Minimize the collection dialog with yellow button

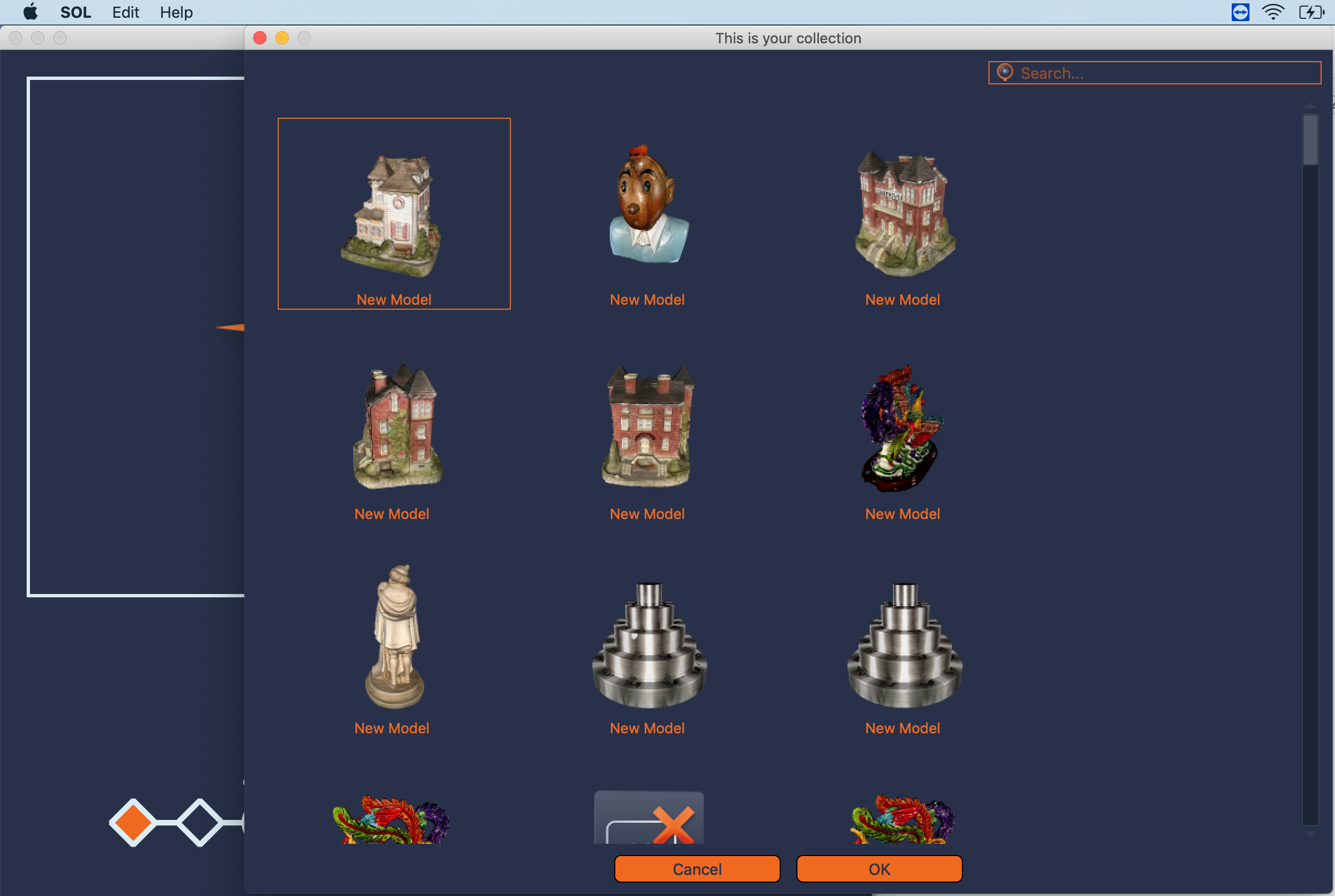[282, 38]
